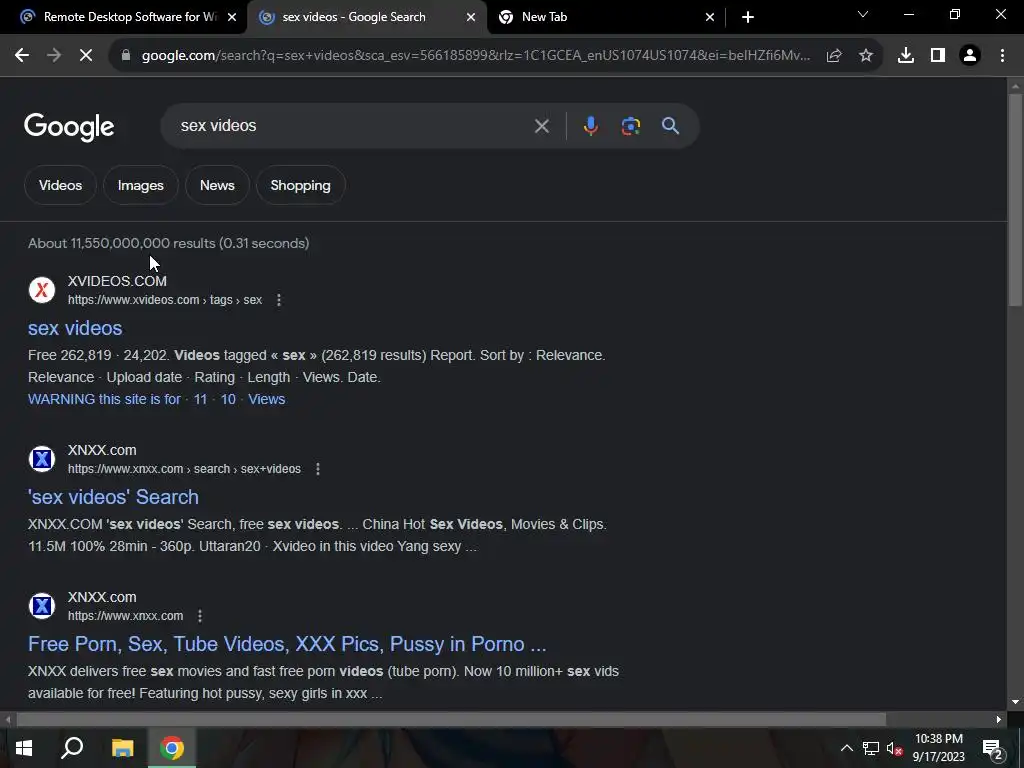Click the blue X favicon of the 'sex videos' Search result
Image resolution: width=1024 pixels, height=768 pixels.
(x=42, y=458)
